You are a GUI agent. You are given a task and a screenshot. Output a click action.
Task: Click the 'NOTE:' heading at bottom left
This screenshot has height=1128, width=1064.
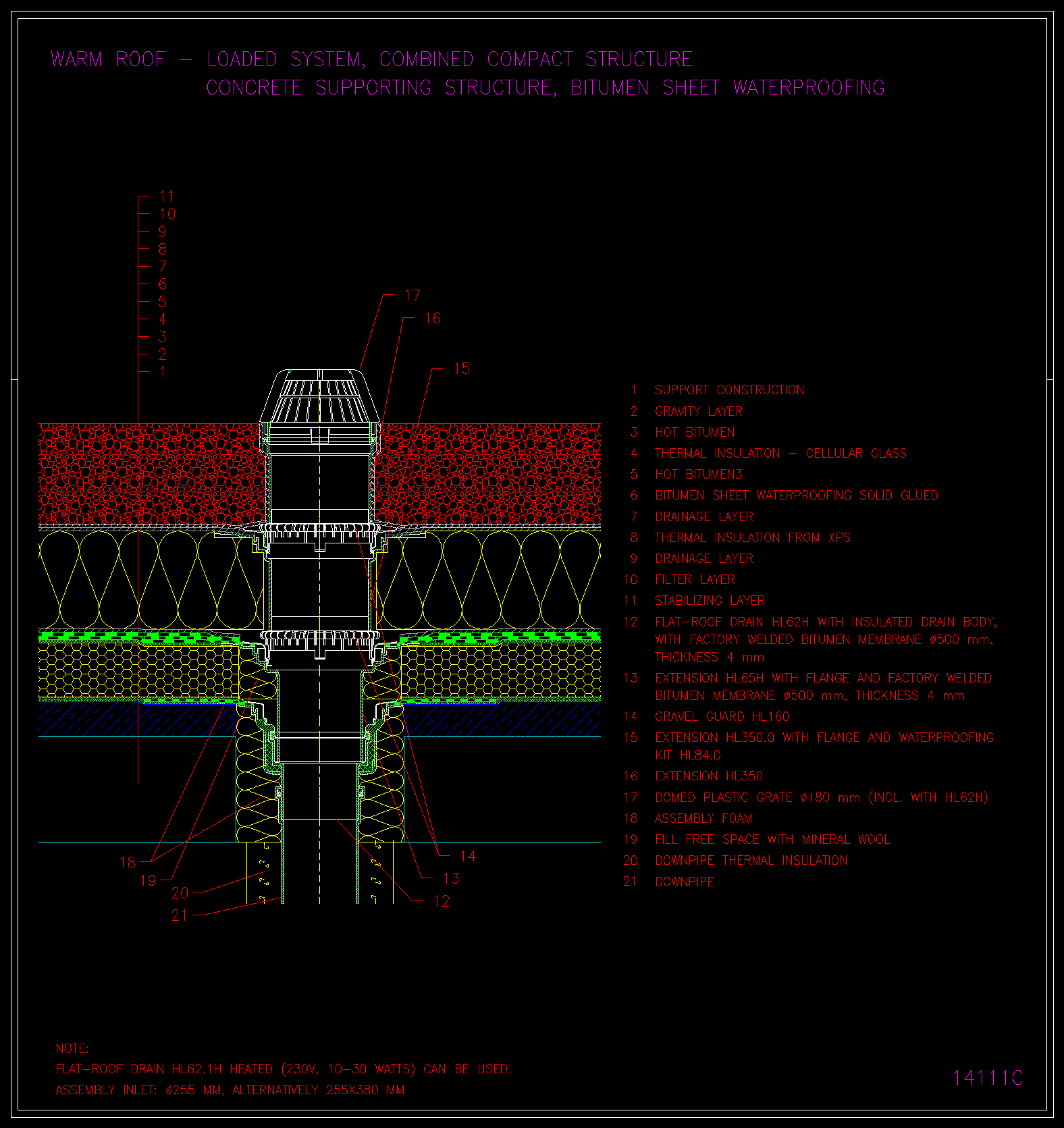tap(72, 1049)
